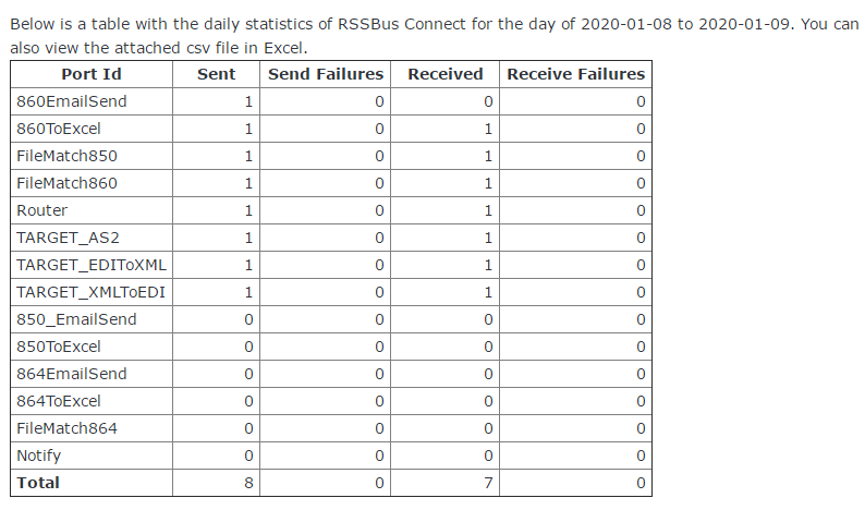This screenshot has width=865, height=510.
Task: Select the Sent column header
Action: [216, 75]
